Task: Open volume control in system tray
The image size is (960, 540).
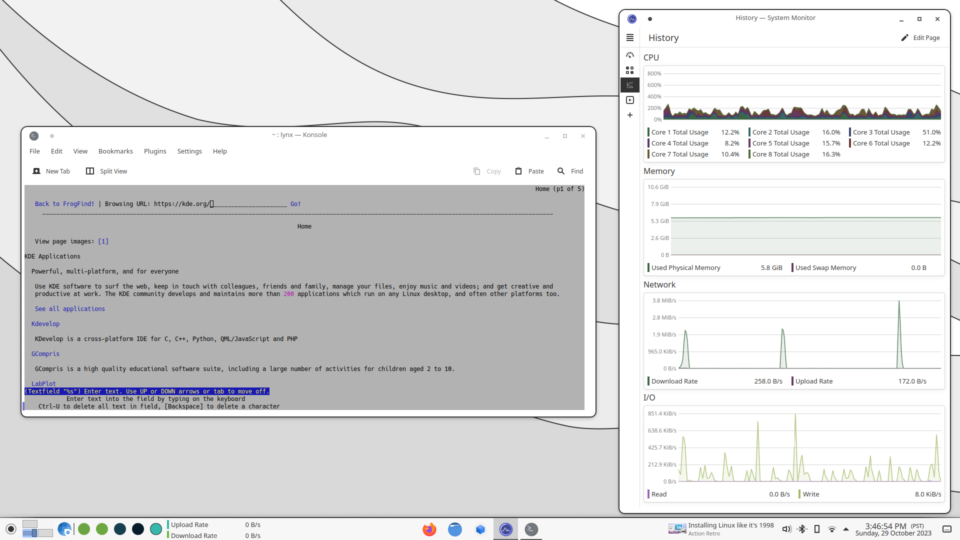Action: [787, 529]
